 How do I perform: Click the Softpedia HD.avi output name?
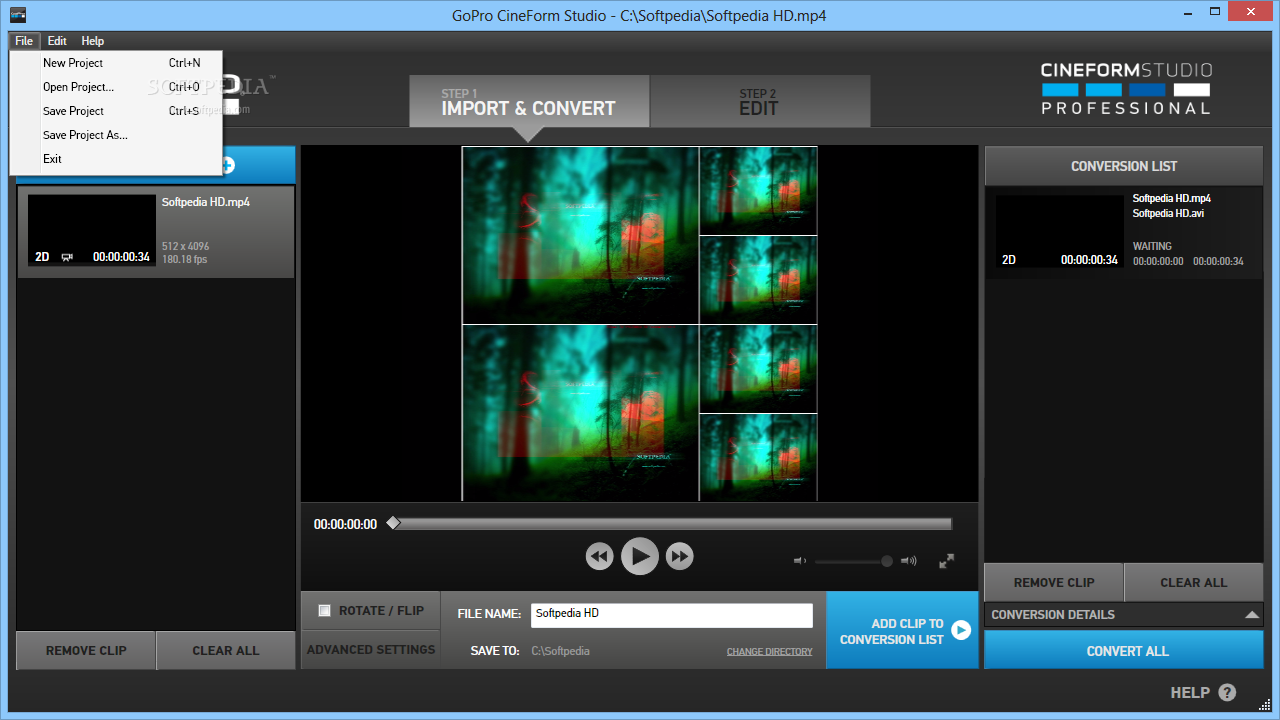pyautogui.click(x=1168, y=214)
